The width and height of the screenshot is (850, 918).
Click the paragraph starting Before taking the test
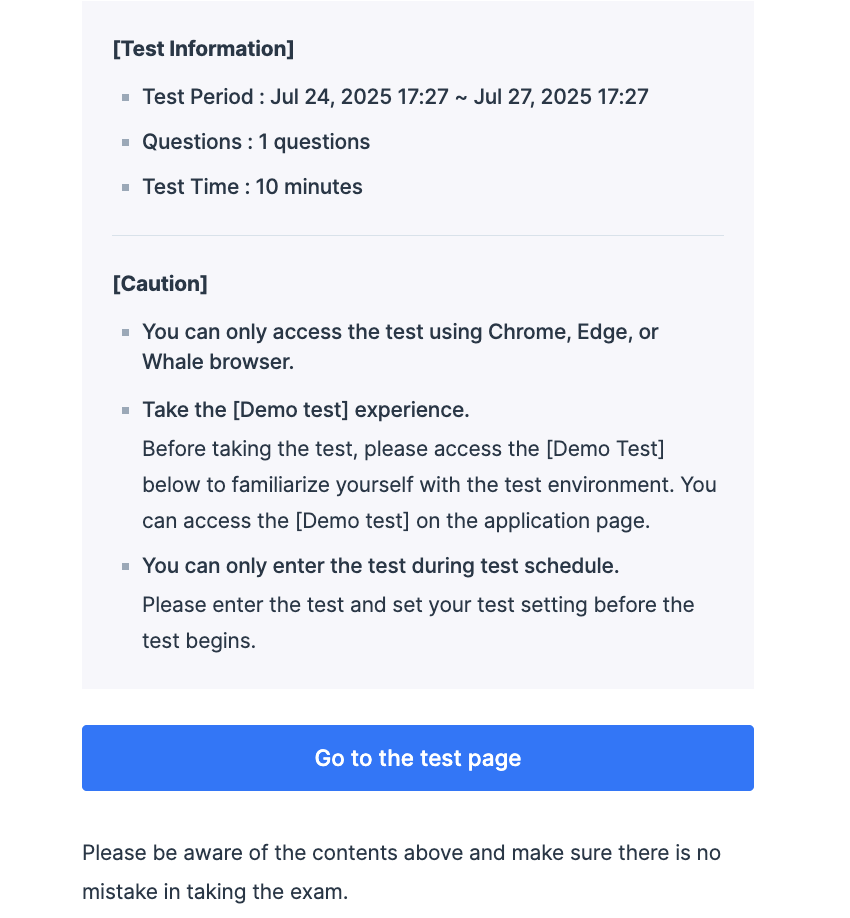coord(429,484)
